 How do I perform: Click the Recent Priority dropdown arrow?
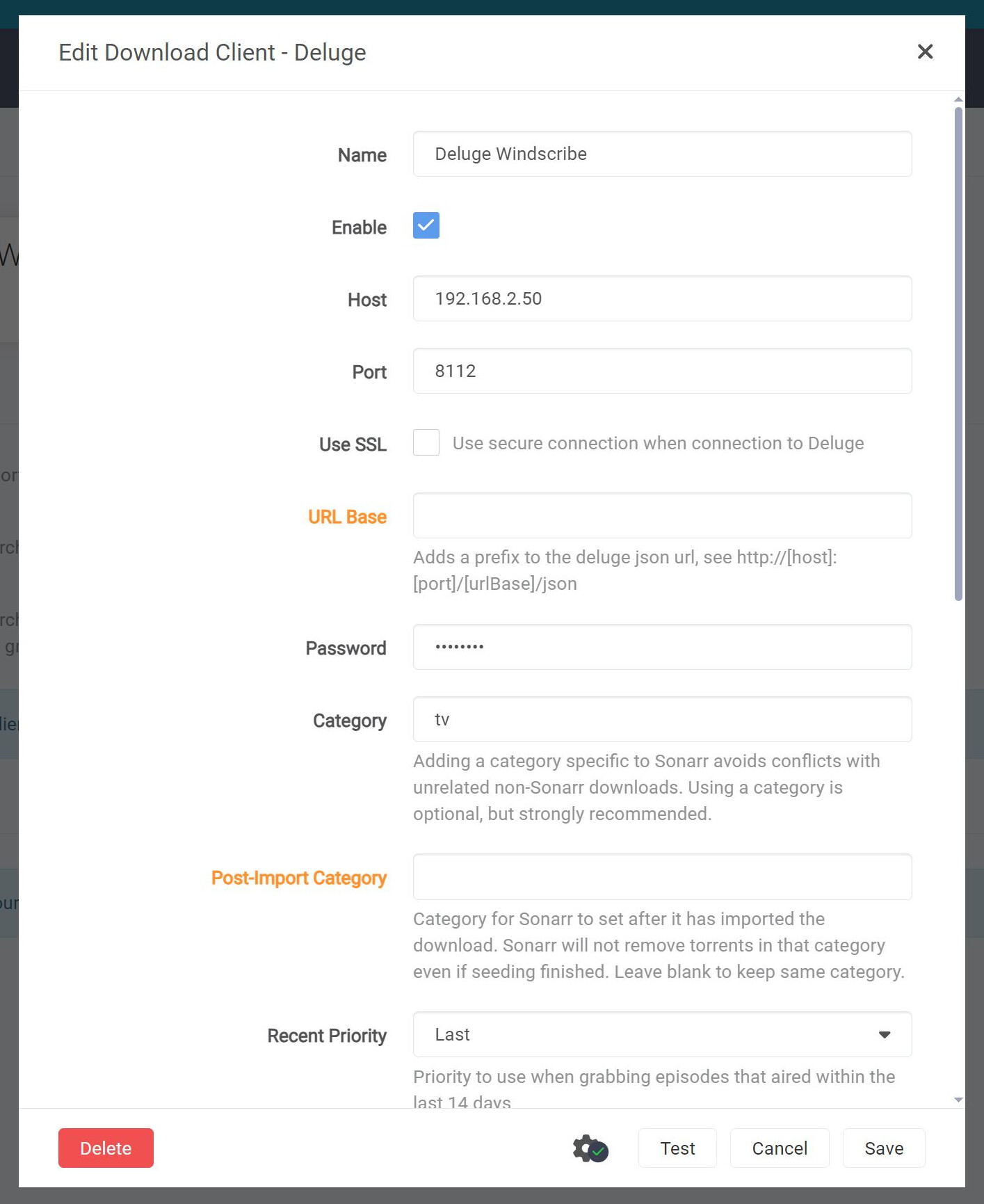click(x=885, y=1035)
